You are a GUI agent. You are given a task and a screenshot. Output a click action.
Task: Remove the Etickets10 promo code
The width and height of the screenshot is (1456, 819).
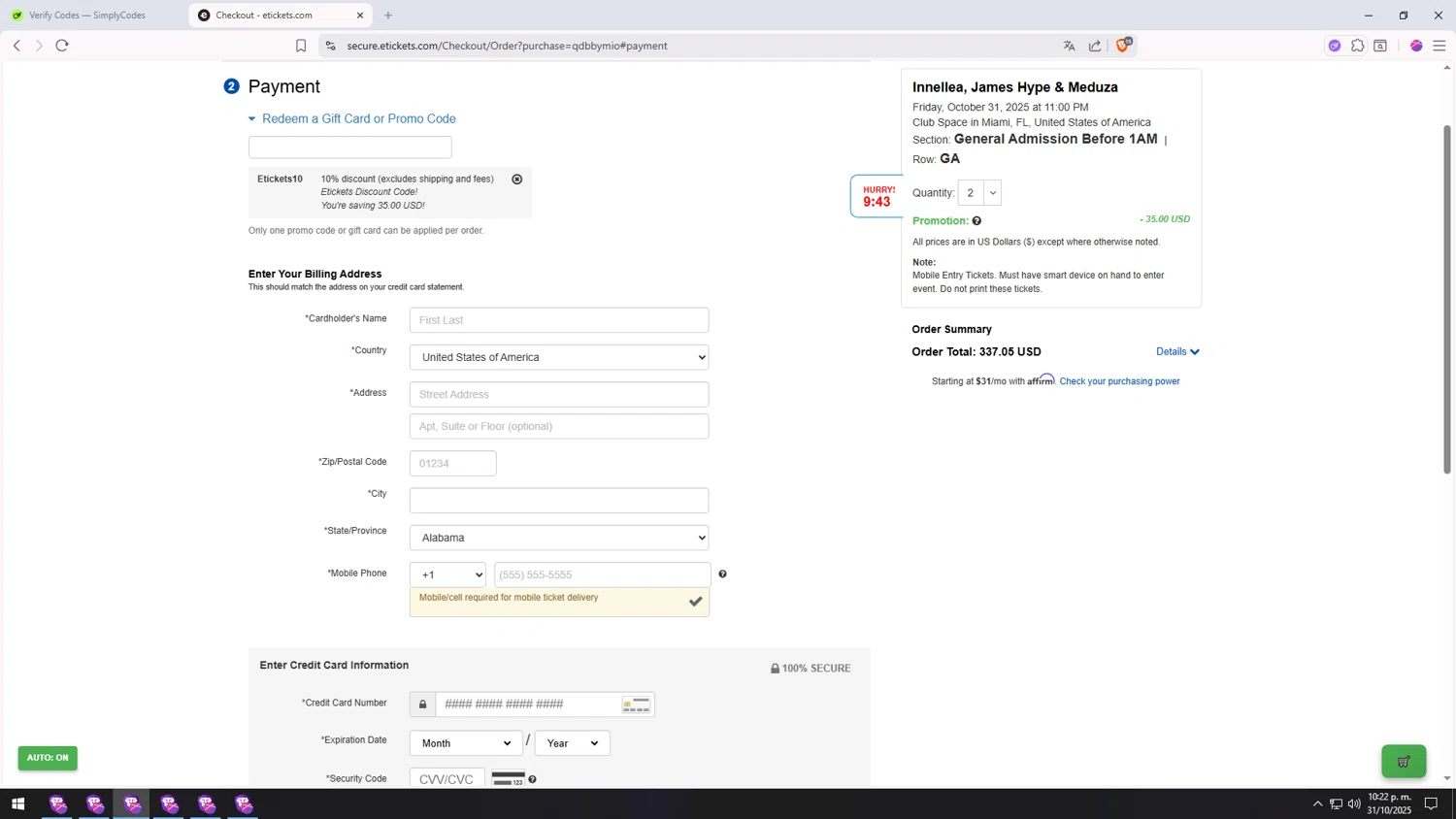click(517, 180)
